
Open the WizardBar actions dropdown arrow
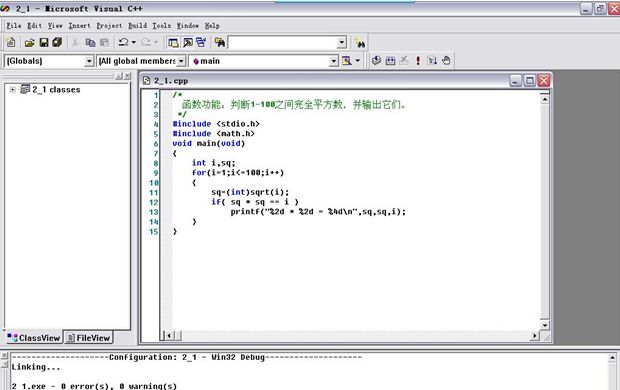[357, 61]
